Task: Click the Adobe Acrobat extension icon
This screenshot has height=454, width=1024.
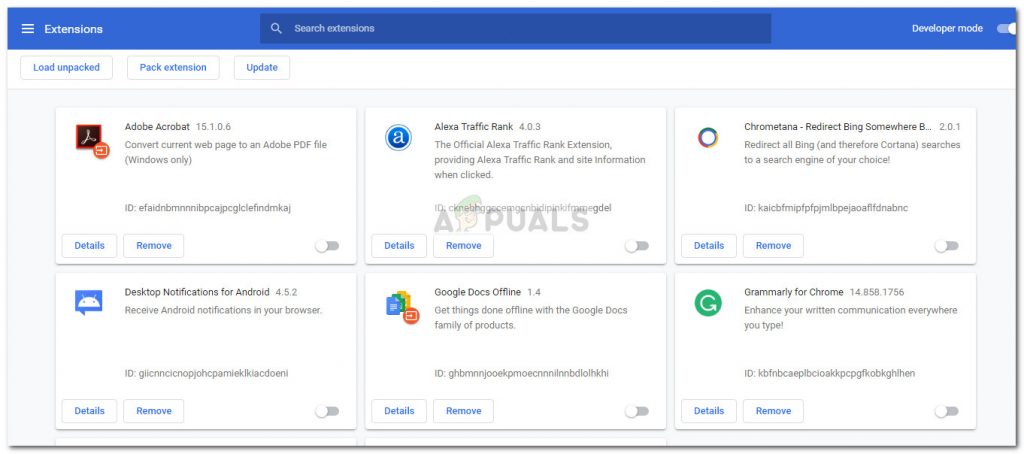Action: (92, 140)
